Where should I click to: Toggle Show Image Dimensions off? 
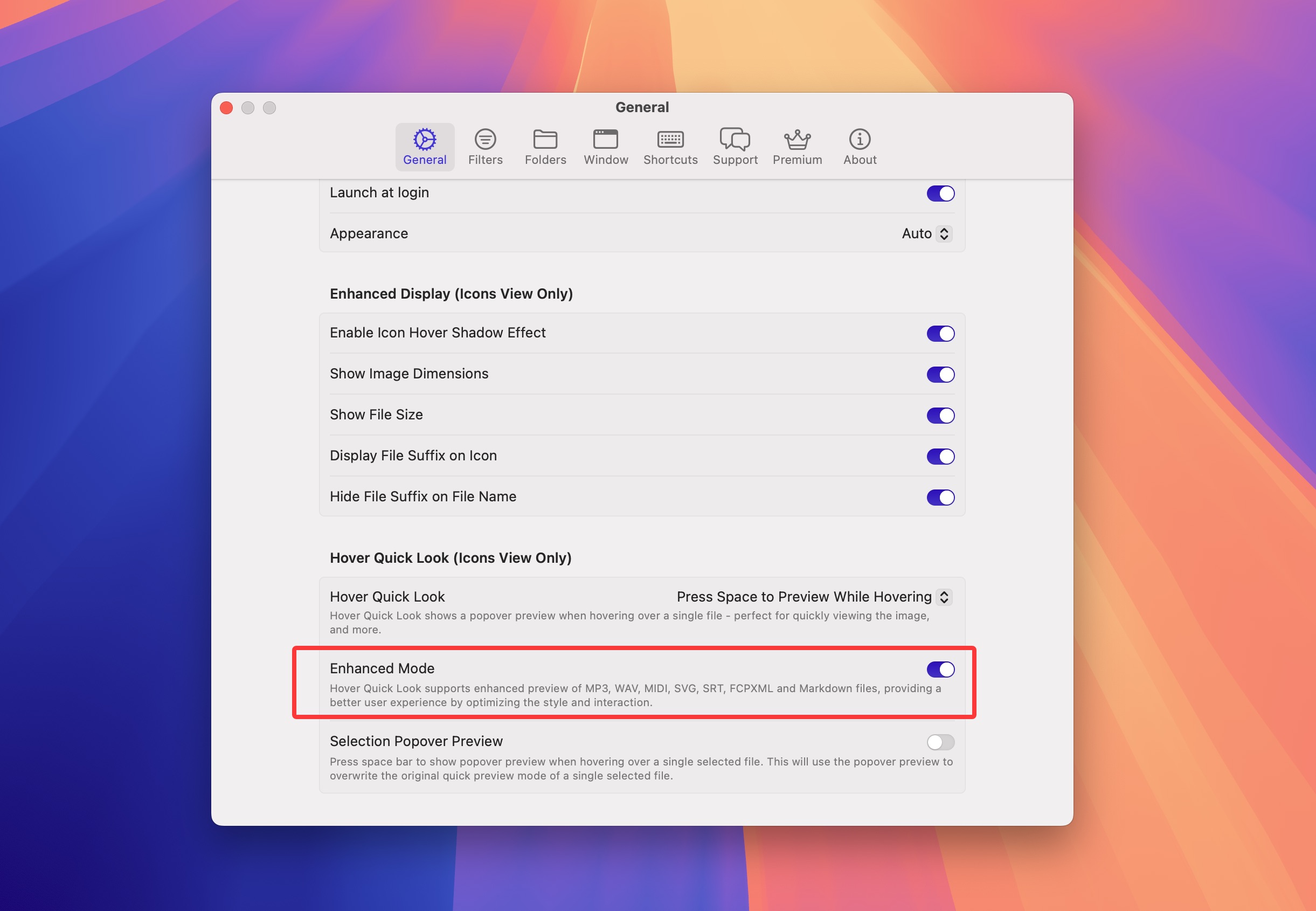pos(940,375)
